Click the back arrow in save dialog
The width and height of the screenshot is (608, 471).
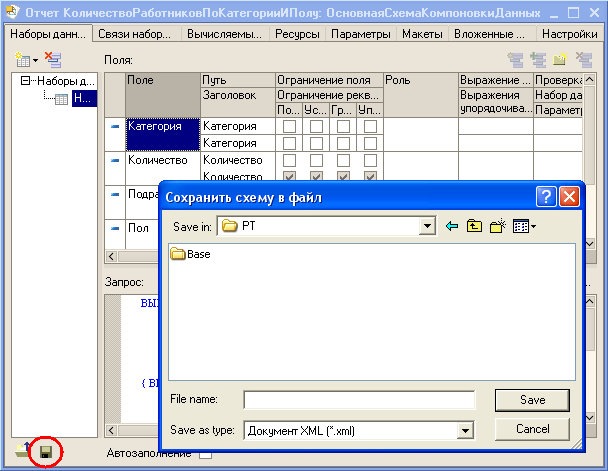point(452,226)
